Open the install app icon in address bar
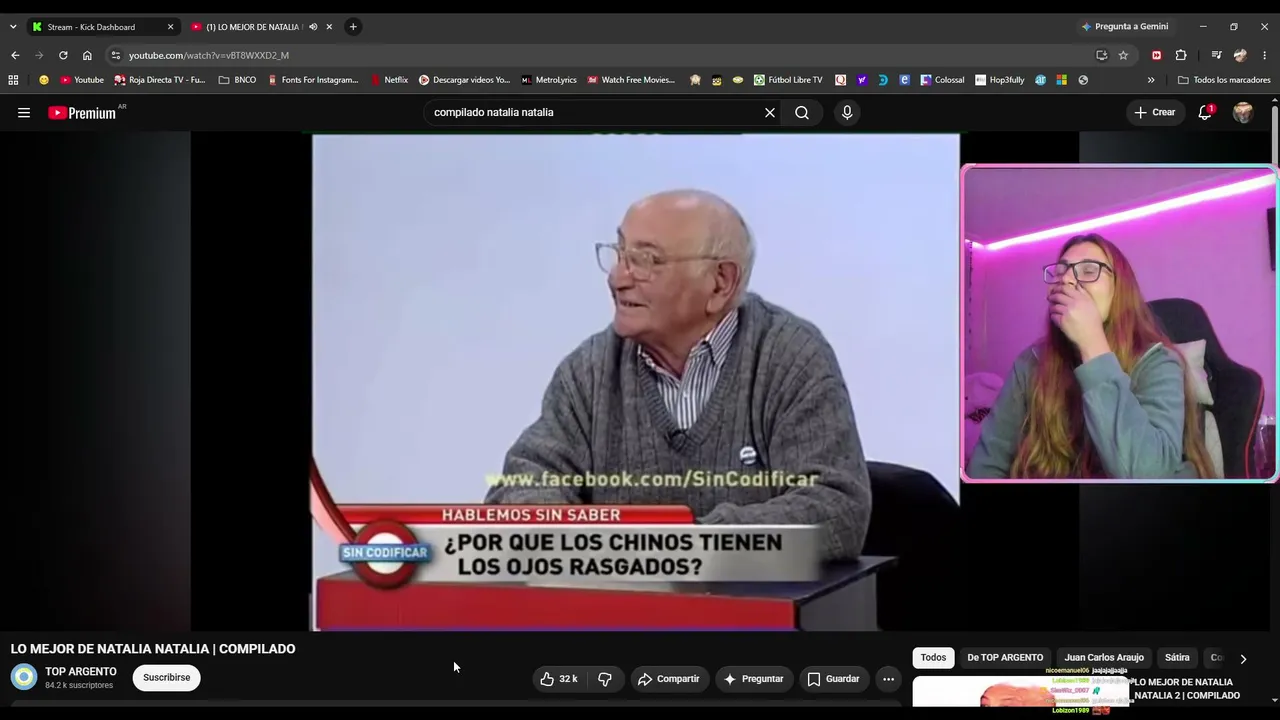This screenshot has height=720, width=1280. pos(1101,55)
